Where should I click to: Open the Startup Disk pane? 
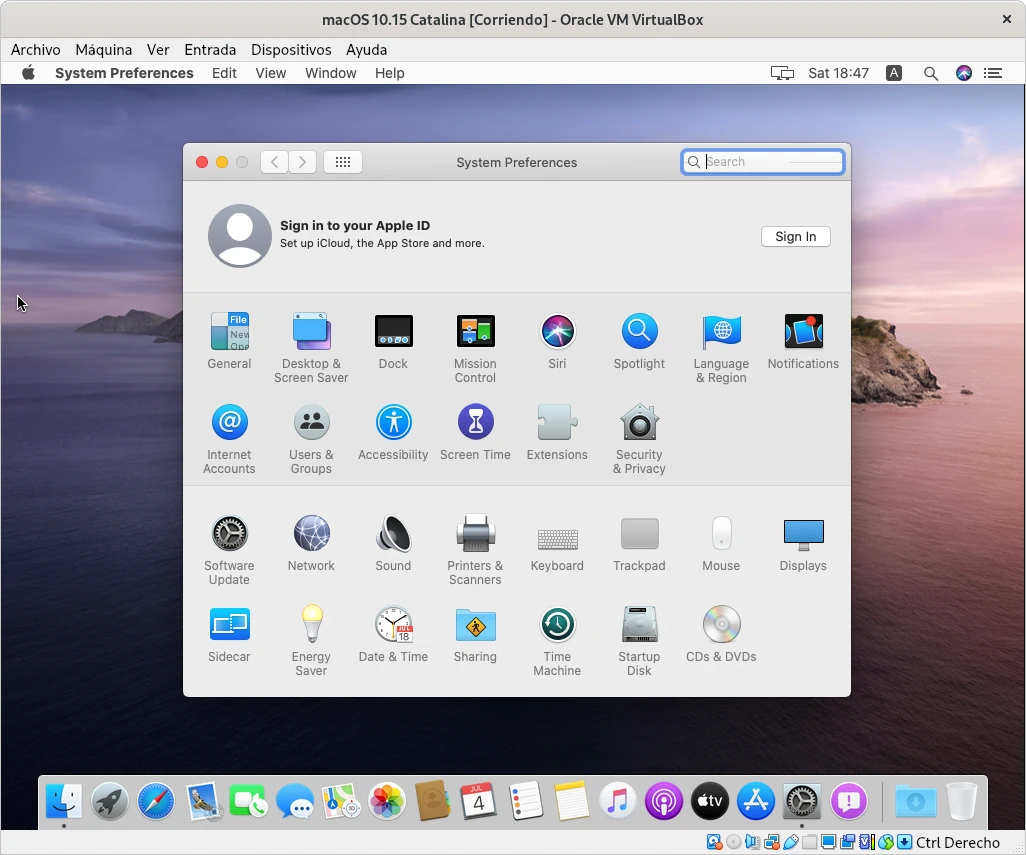tap(639, 626)
